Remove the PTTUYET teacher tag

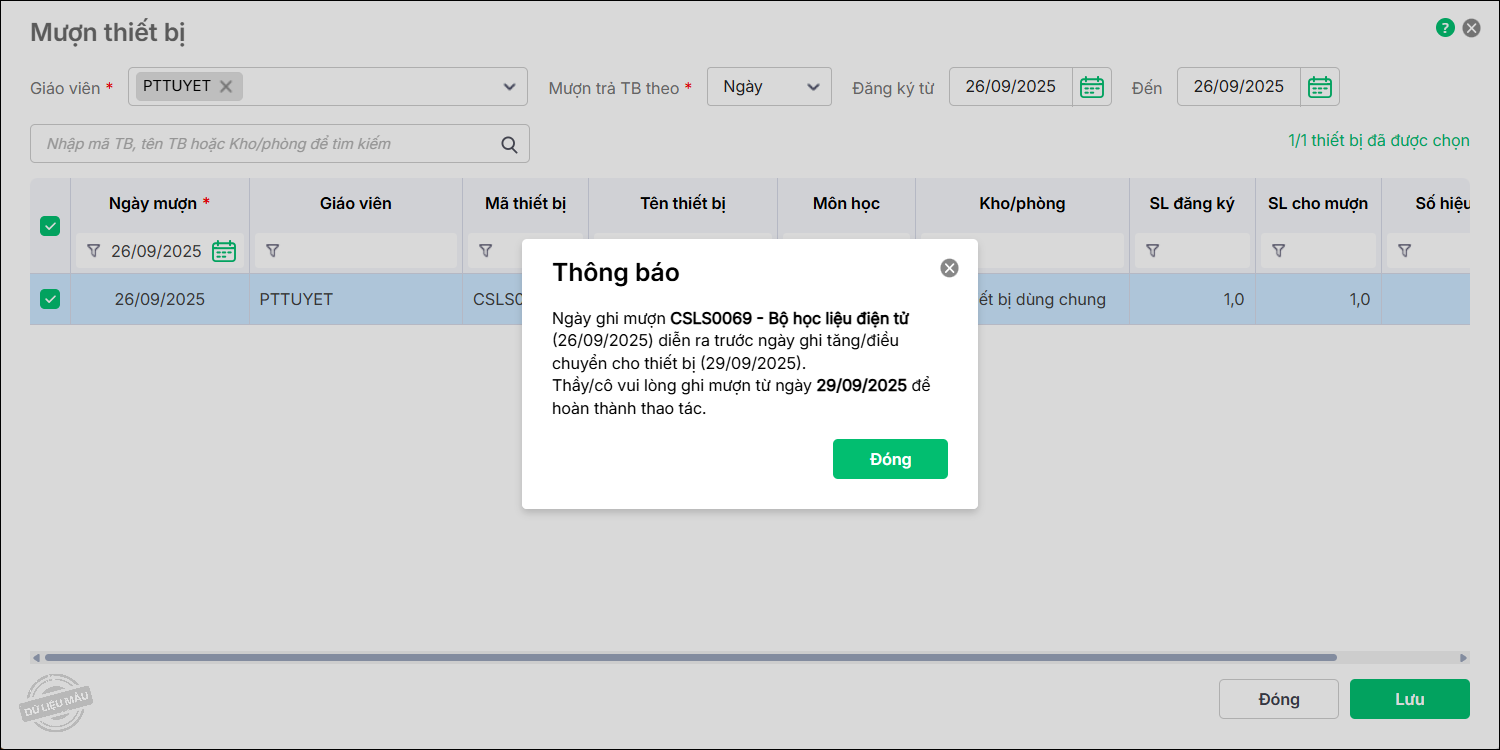tap(226, 86)
